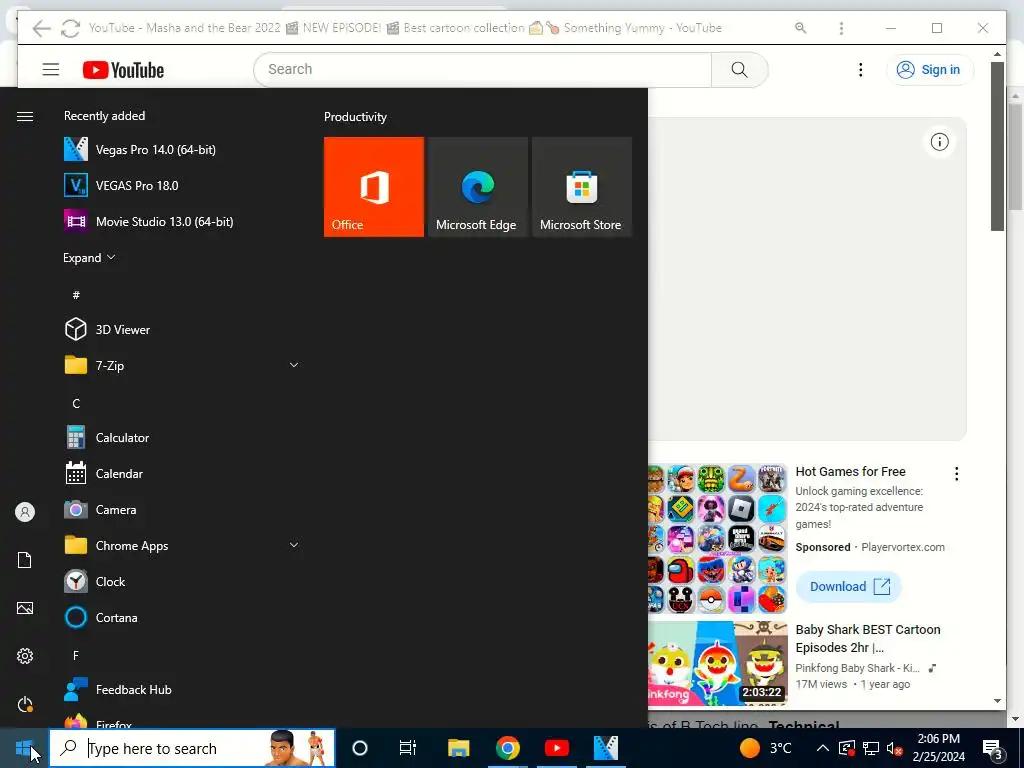Expand the Chrome Apps folder chevron
Screen dimensions: 1024x768
coord(294,545)
